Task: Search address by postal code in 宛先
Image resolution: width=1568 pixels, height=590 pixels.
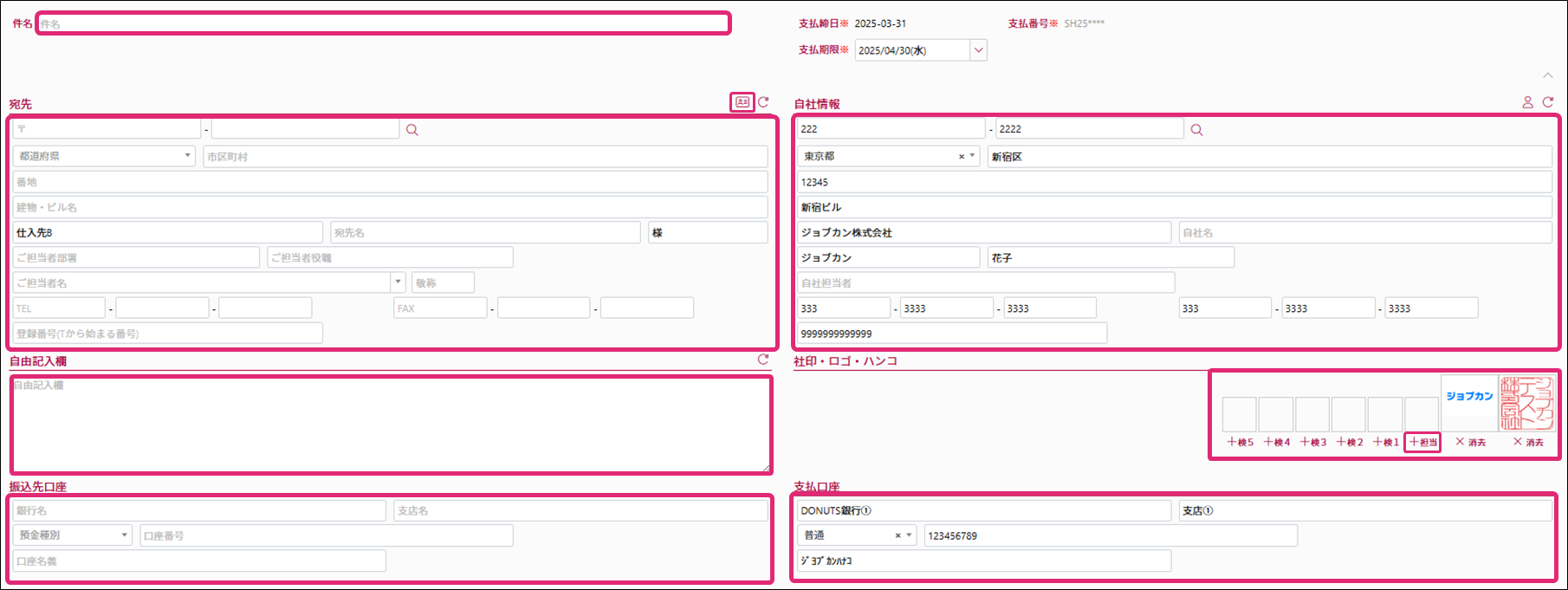Action: [412, 130]
